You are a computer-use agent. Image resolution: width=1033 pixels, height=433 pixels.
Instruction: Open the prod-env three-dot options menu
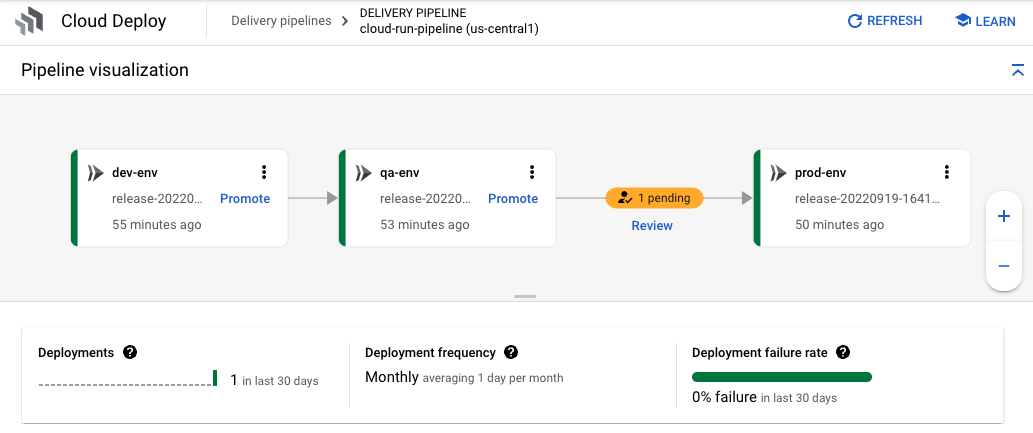click(x=947, y=172)
